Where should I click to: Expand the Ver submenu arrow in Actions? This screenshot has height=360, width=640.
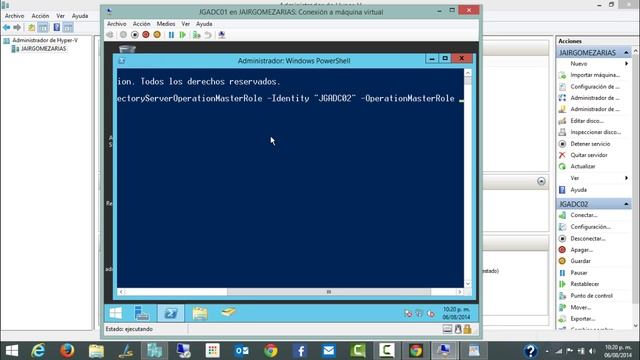(626, 178)
